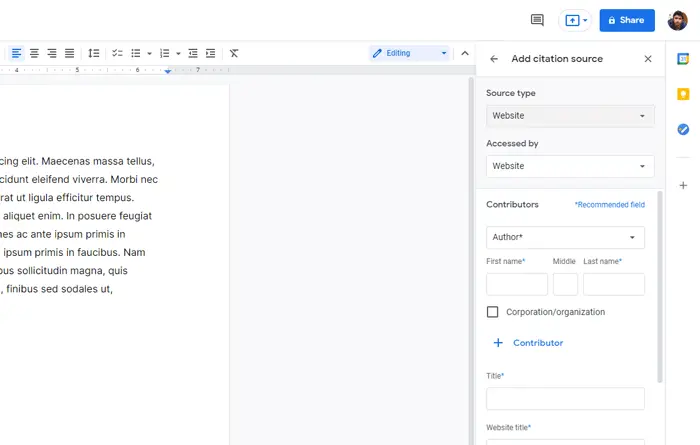Align text to the left

(x=17, y=54)
